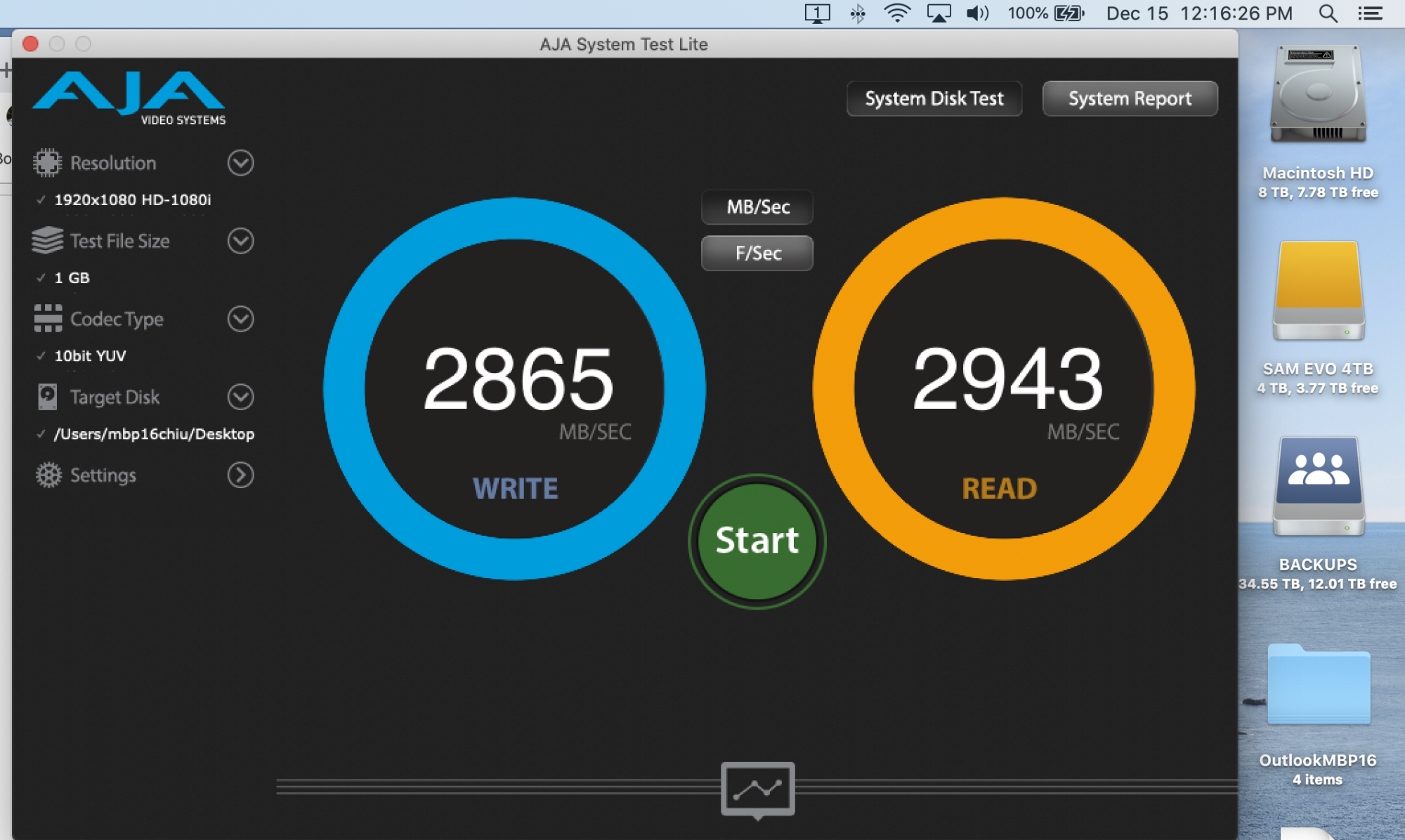Close the AJA System Test window
The image size is (1405, 840).
[x=30, y=44]
